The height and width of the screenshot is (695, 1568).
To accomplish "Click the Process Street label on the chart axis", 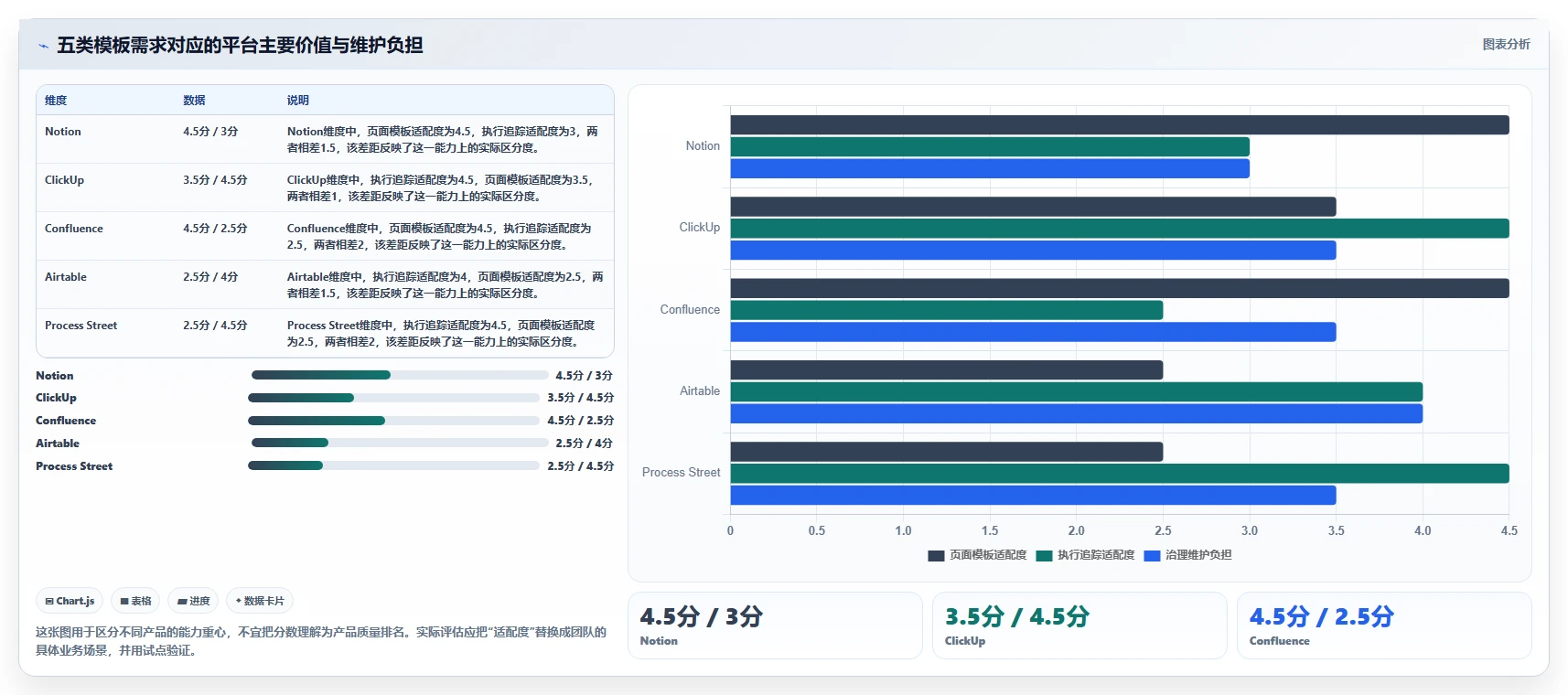I will click(682, 473).
